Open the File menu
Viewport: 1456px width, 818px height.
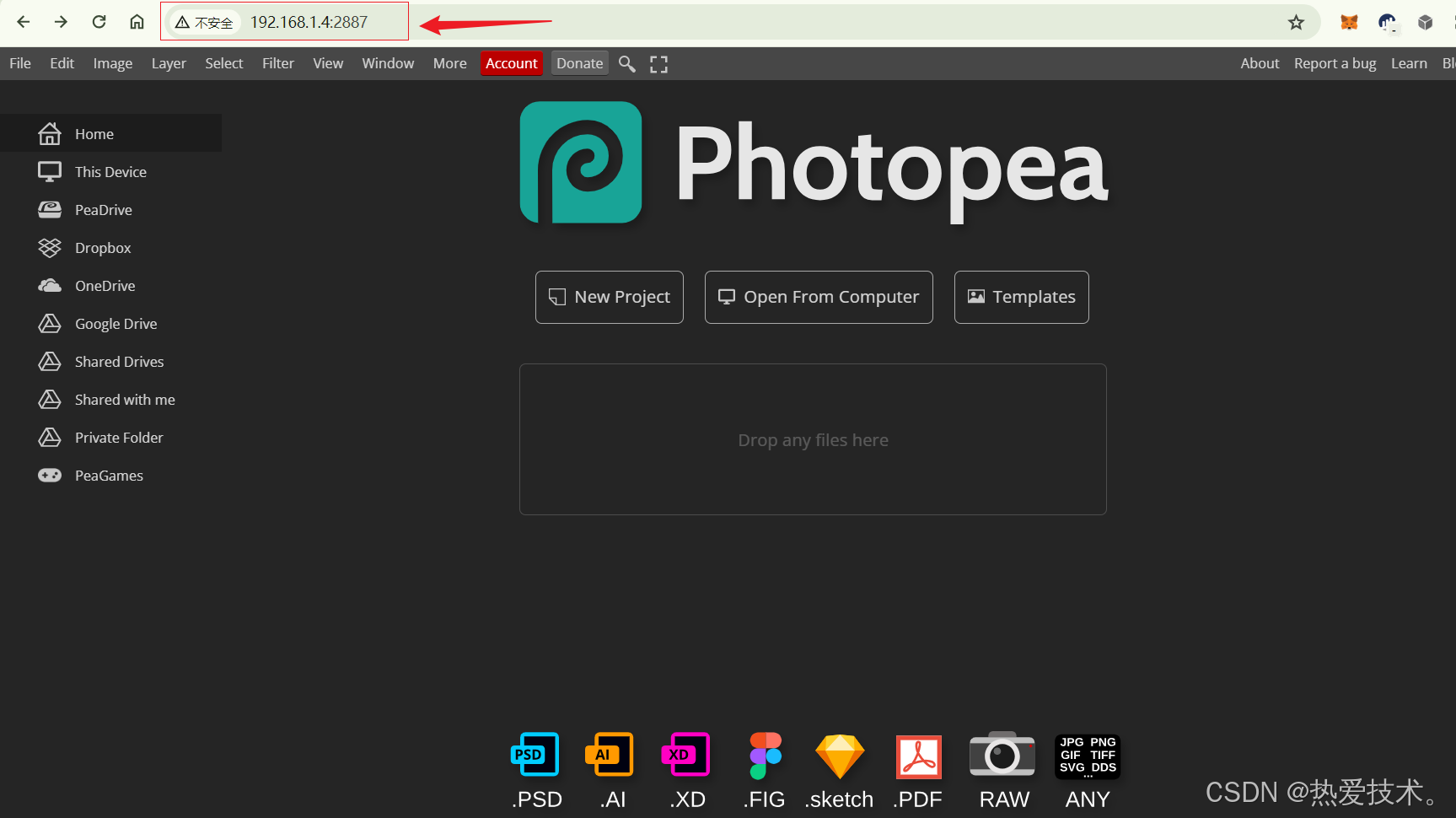pyautogui.click(x=20, y=63)
